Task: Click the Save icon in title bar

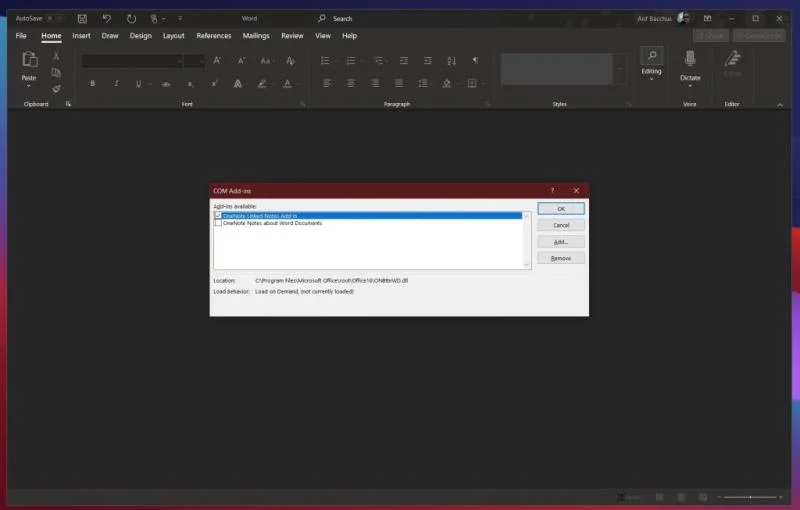Action: pos(82,19)
